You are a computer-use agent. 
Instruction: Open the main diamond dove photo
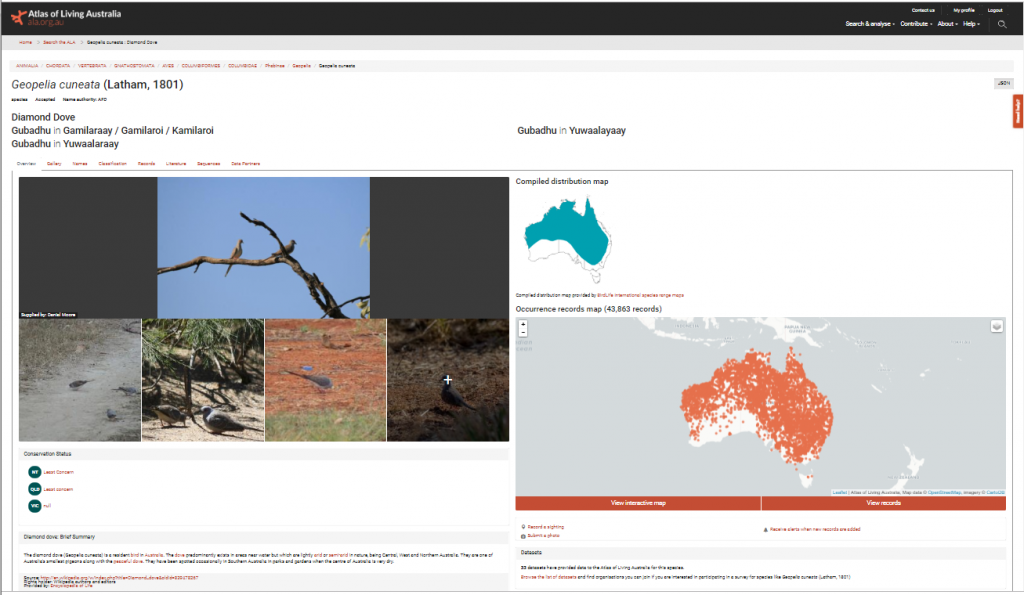coord(263,247)
